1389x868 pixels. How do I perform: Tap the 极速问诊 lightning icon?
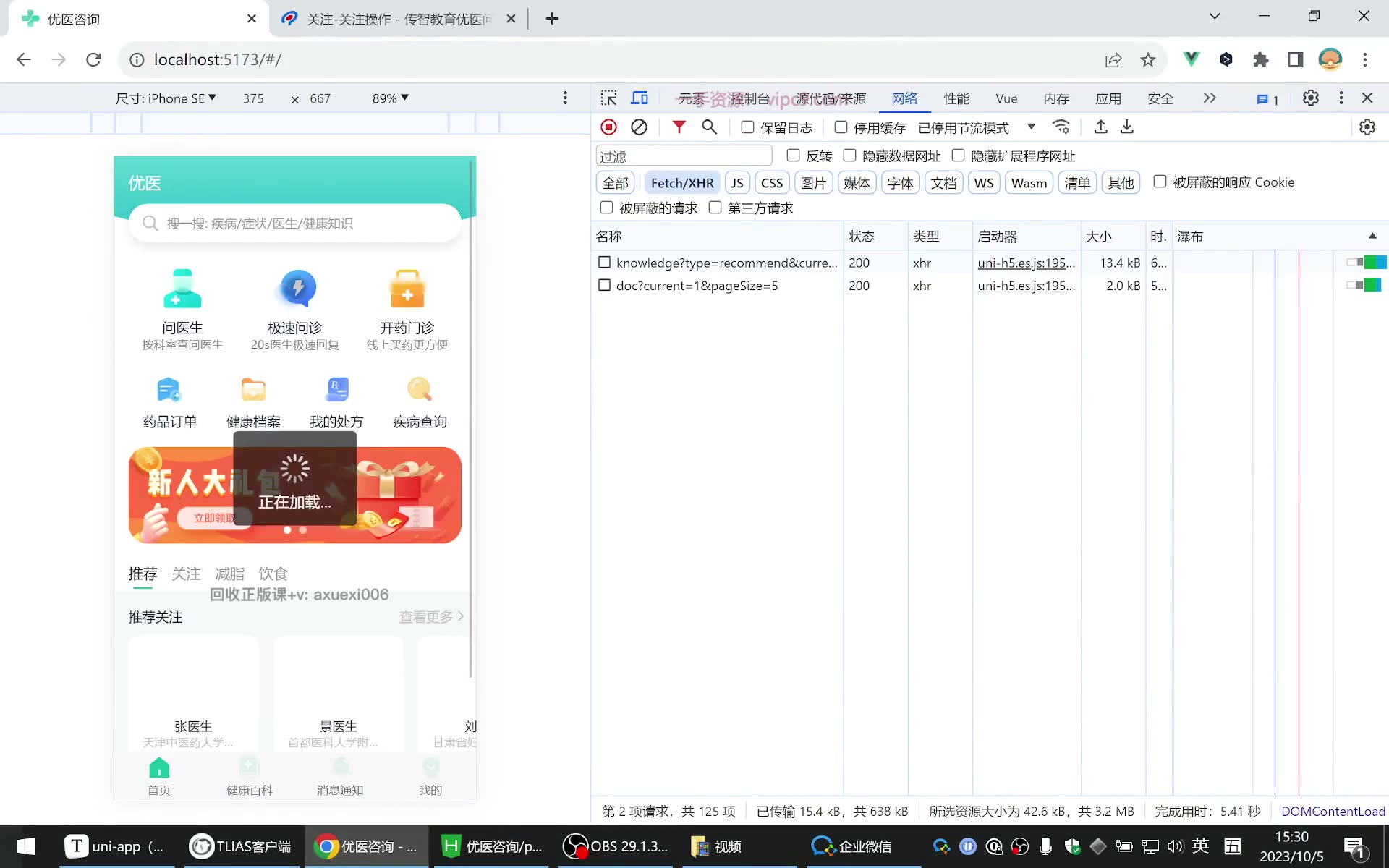(x=295, y=289)
